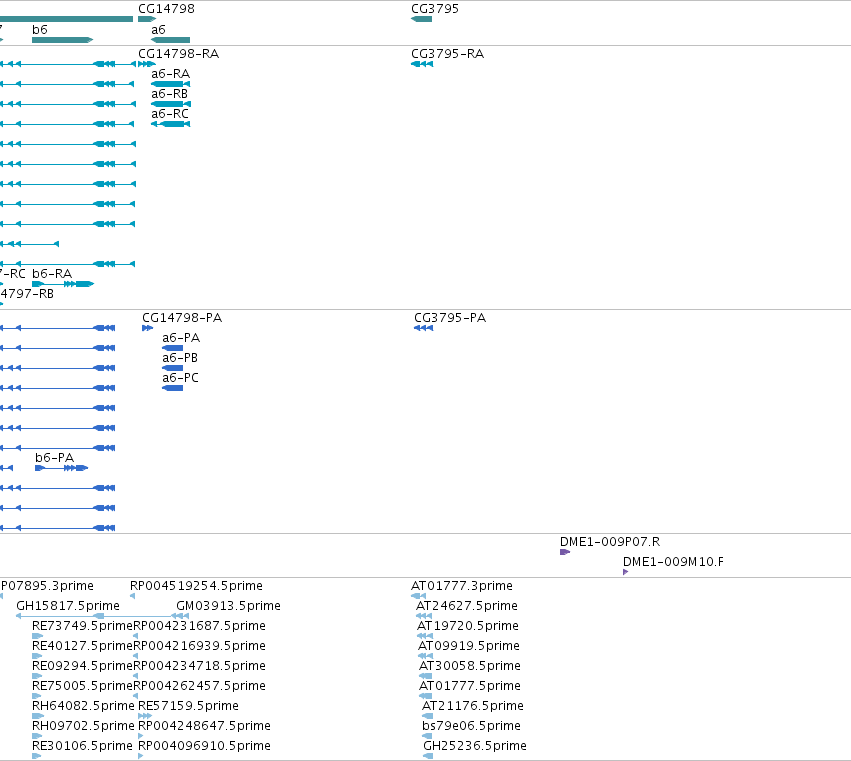Click the CG3795-RA transcript arrow glyph
Screen dimensions: 851x761
click(x=422, y=64)
